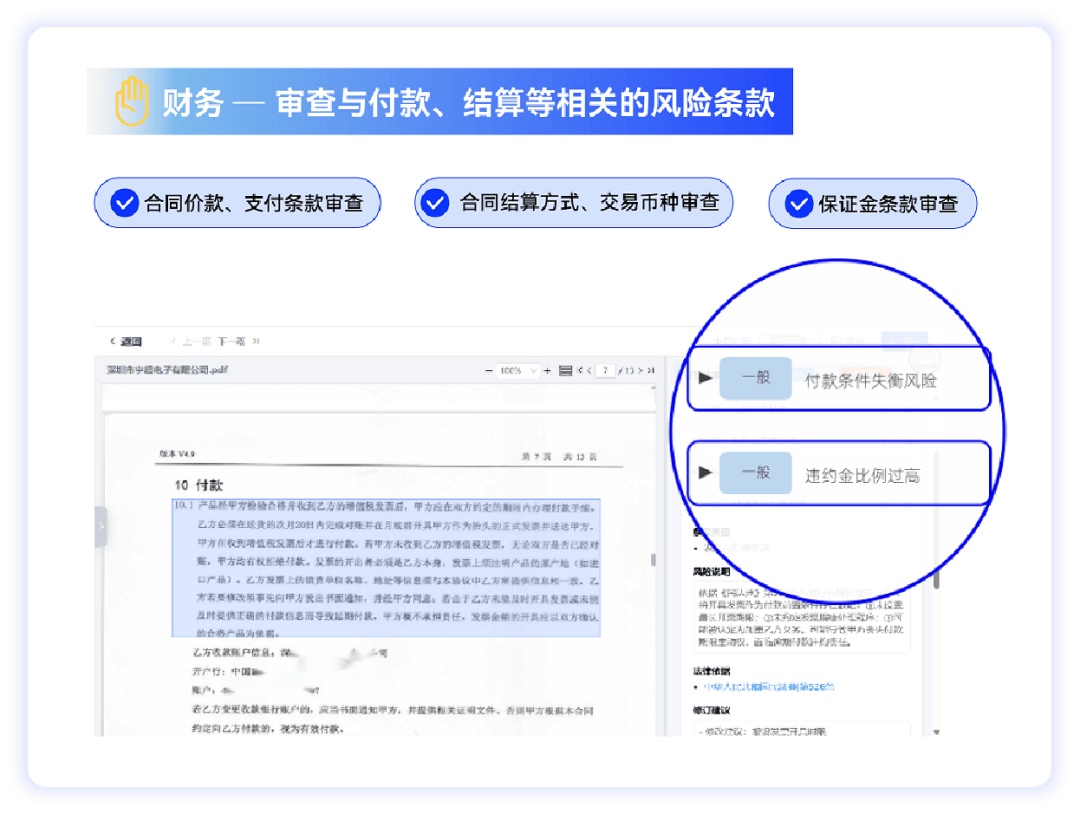Click the PDF file name 深圳市宇超电子有限公司.pdf

(167, 370)
